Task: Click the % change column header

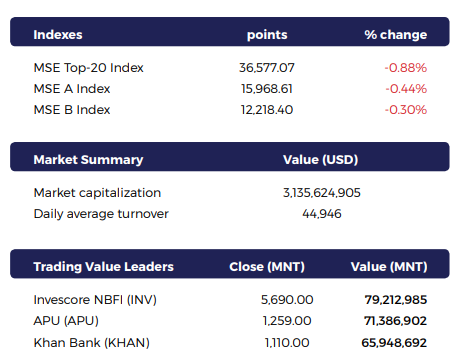Action: click(396, 35)
